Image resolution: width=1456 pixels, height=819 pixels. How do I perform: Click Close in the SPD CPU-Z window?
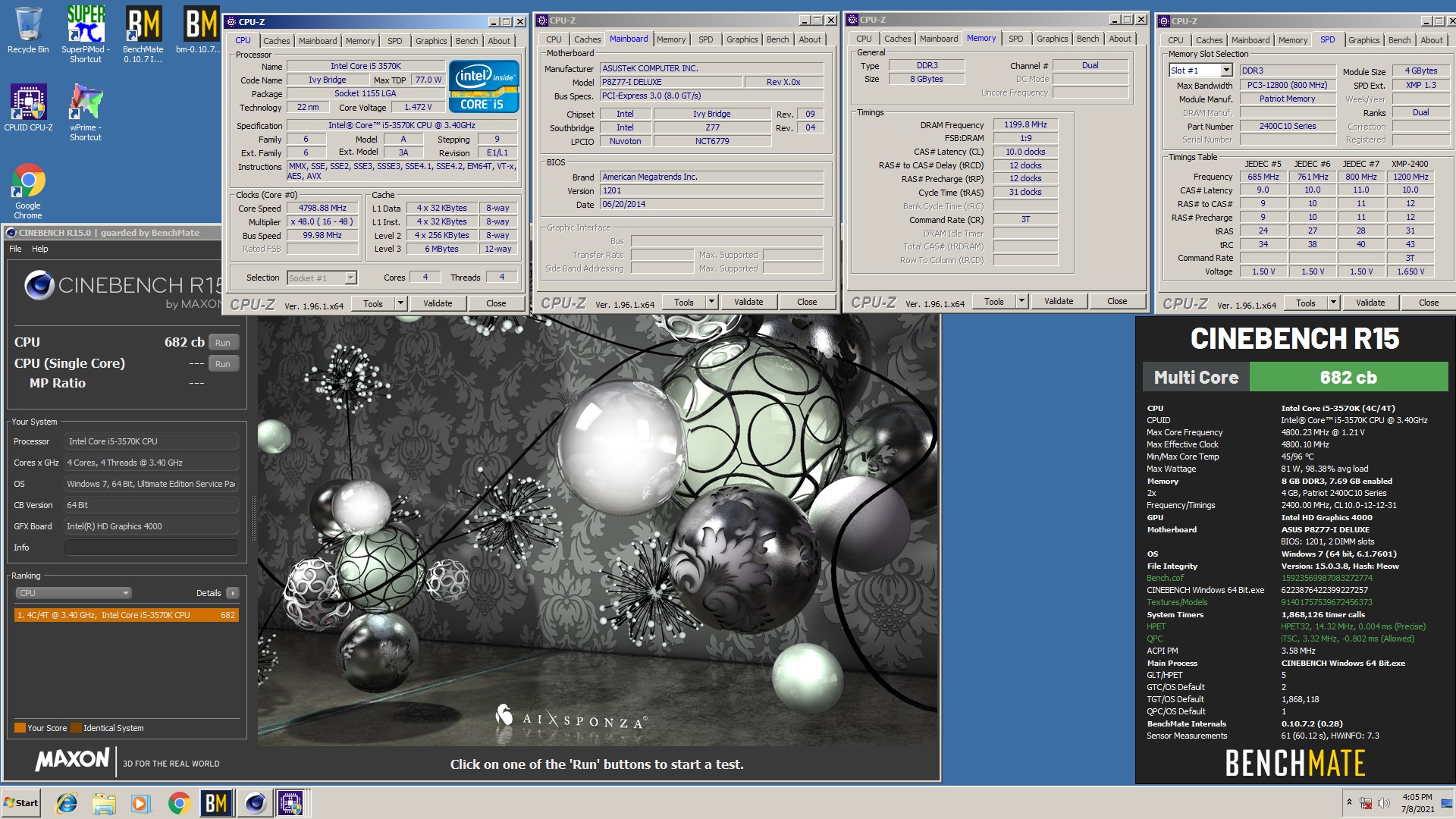[x=1429, y=303]
